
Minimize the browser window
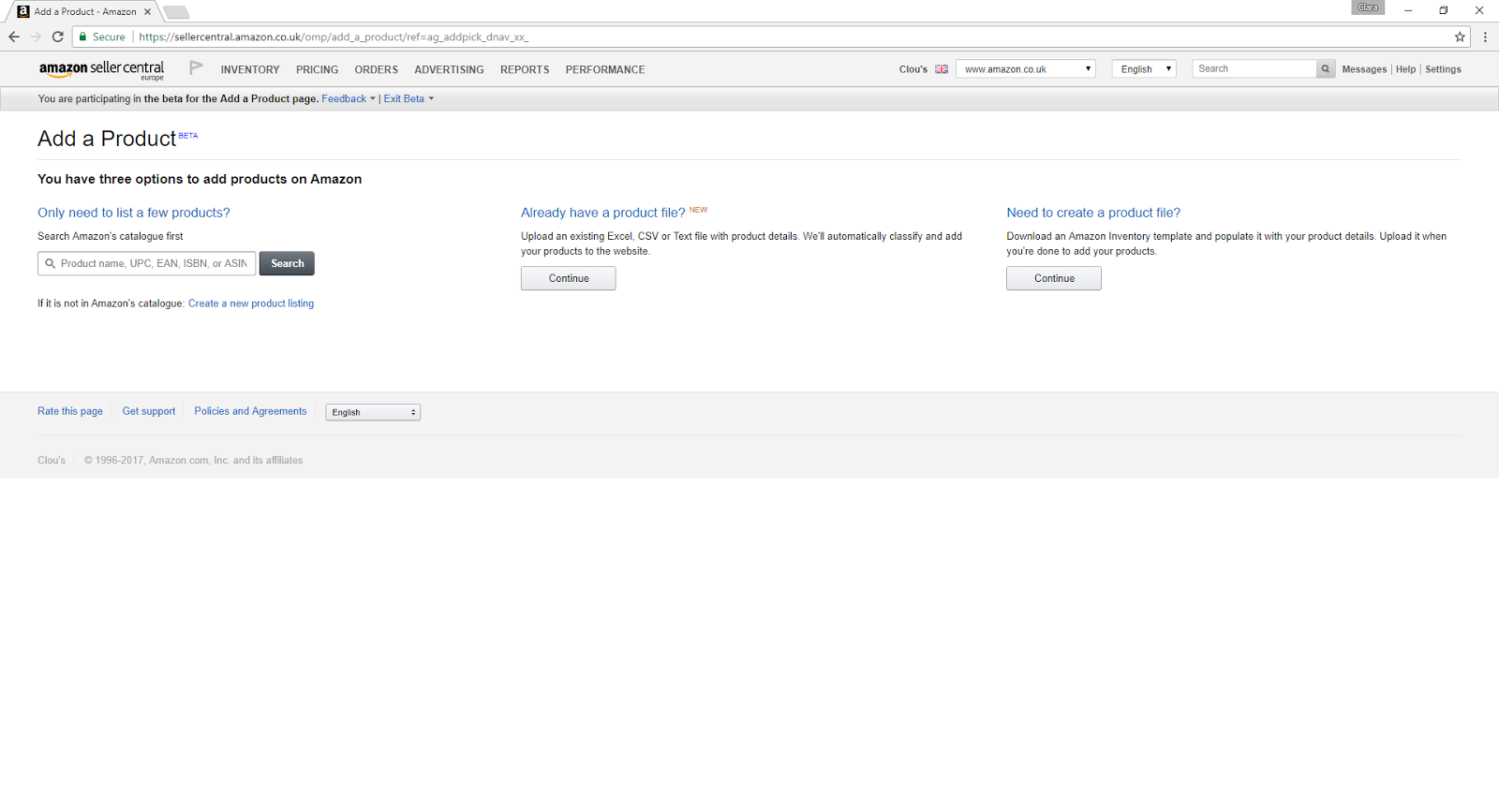1408,10
